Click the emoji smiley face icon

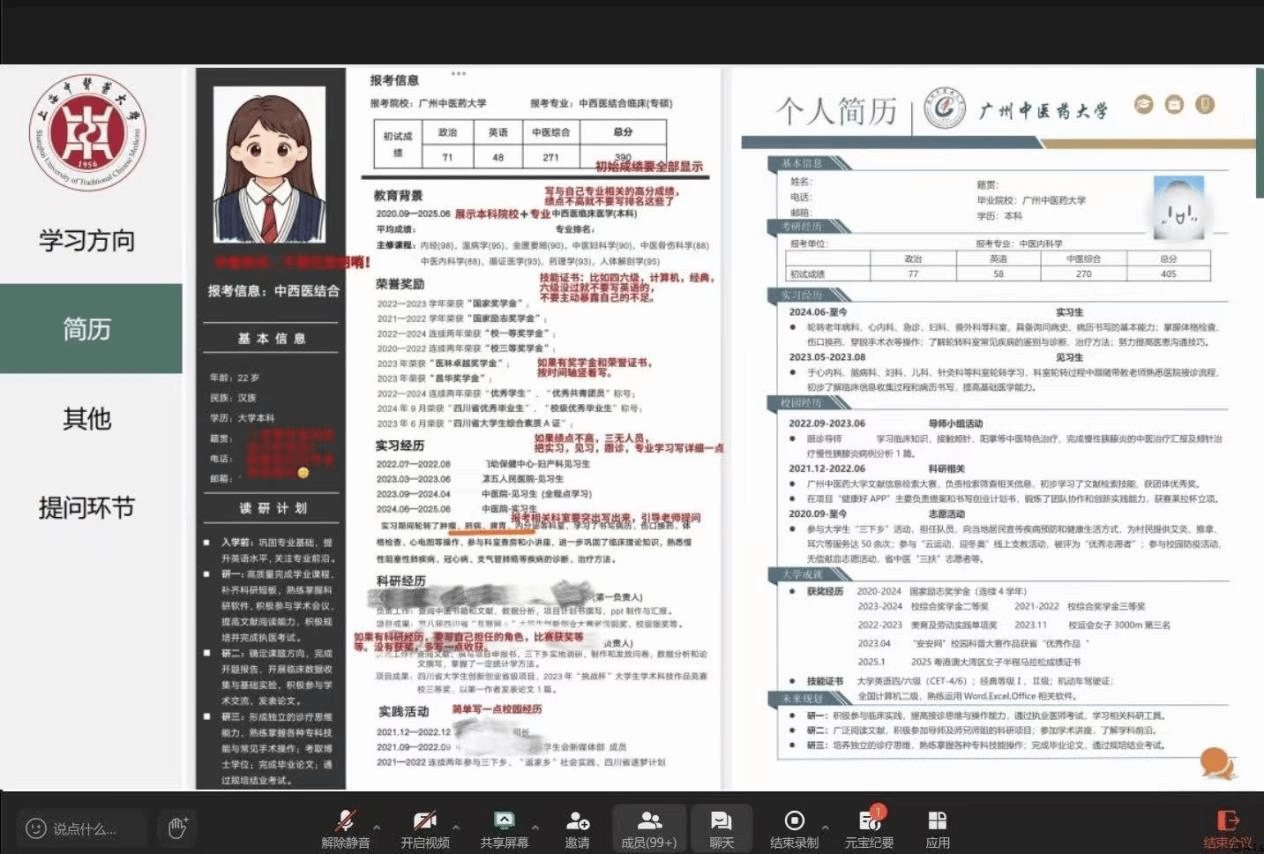[x=36, y=828]
